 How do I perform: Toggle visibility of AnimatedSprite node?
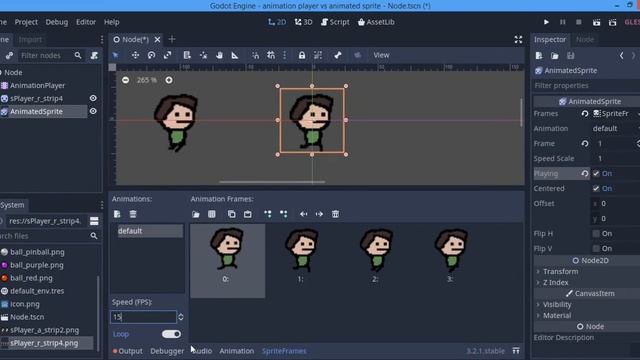point(93,111)
